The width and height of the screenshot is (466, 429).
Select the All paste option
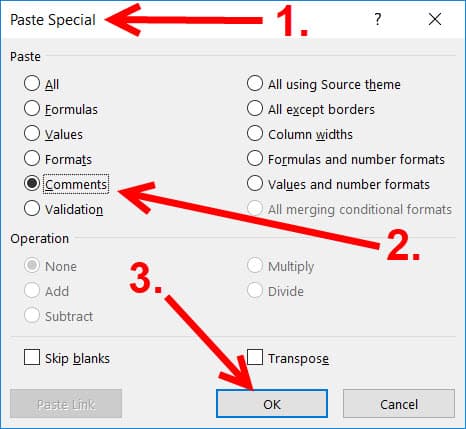[x=32, y=83]
